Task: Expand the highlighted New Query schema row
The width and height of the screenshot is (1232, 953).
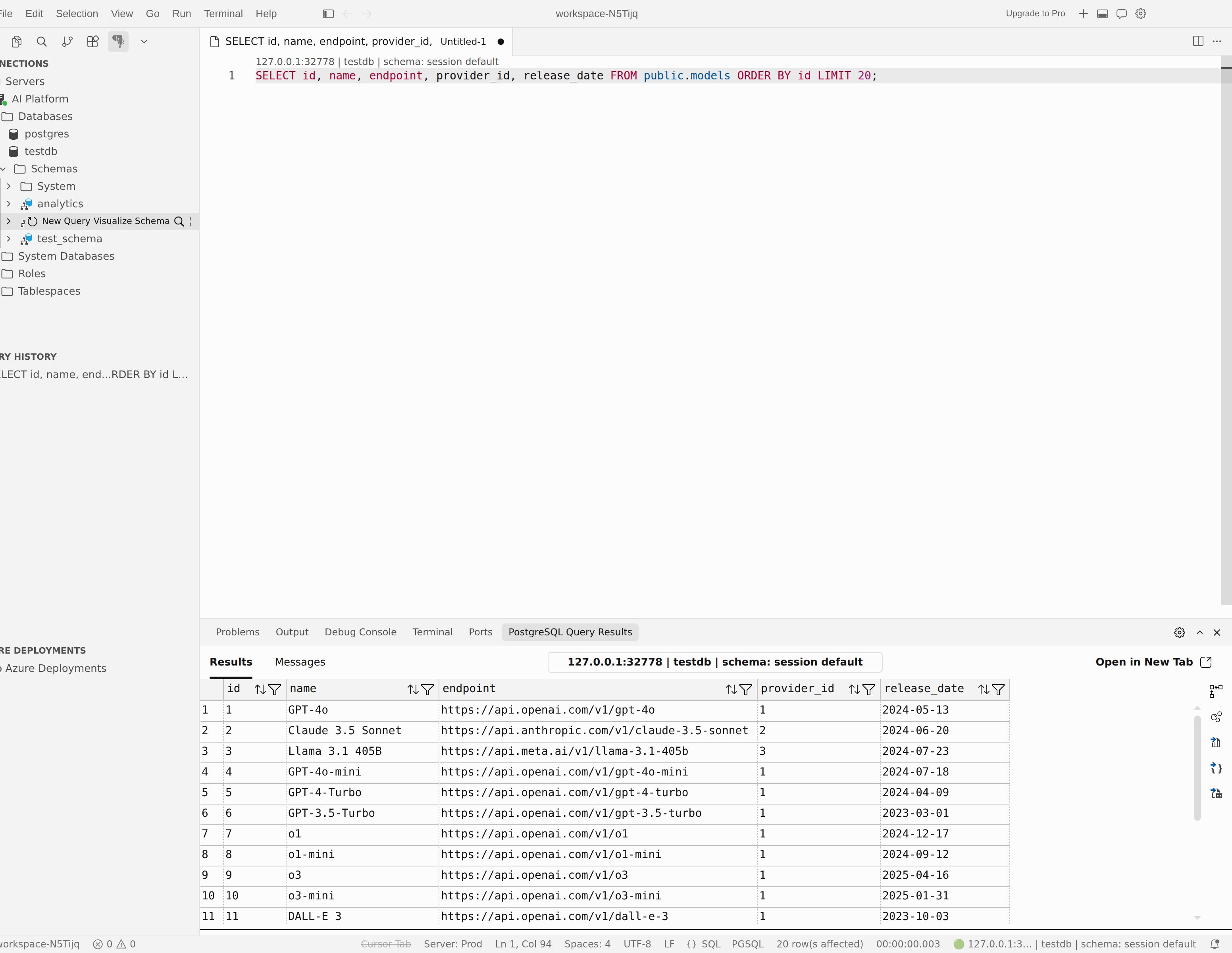Action: 9,221
